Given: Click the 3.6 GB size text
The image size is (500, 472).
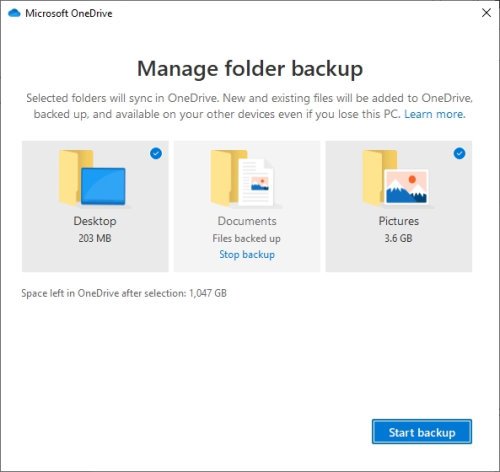Looking at the screenshot, I should click(x=398, y=238).
